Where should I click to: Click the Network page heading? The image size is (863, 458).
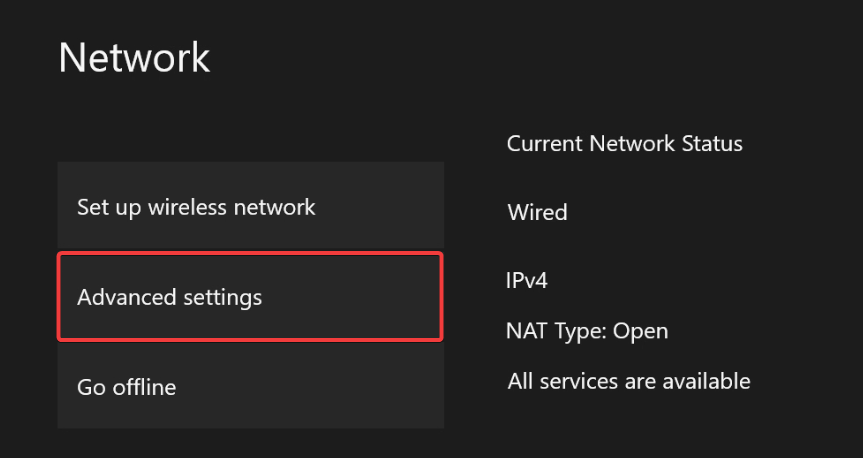pos(134,57)
